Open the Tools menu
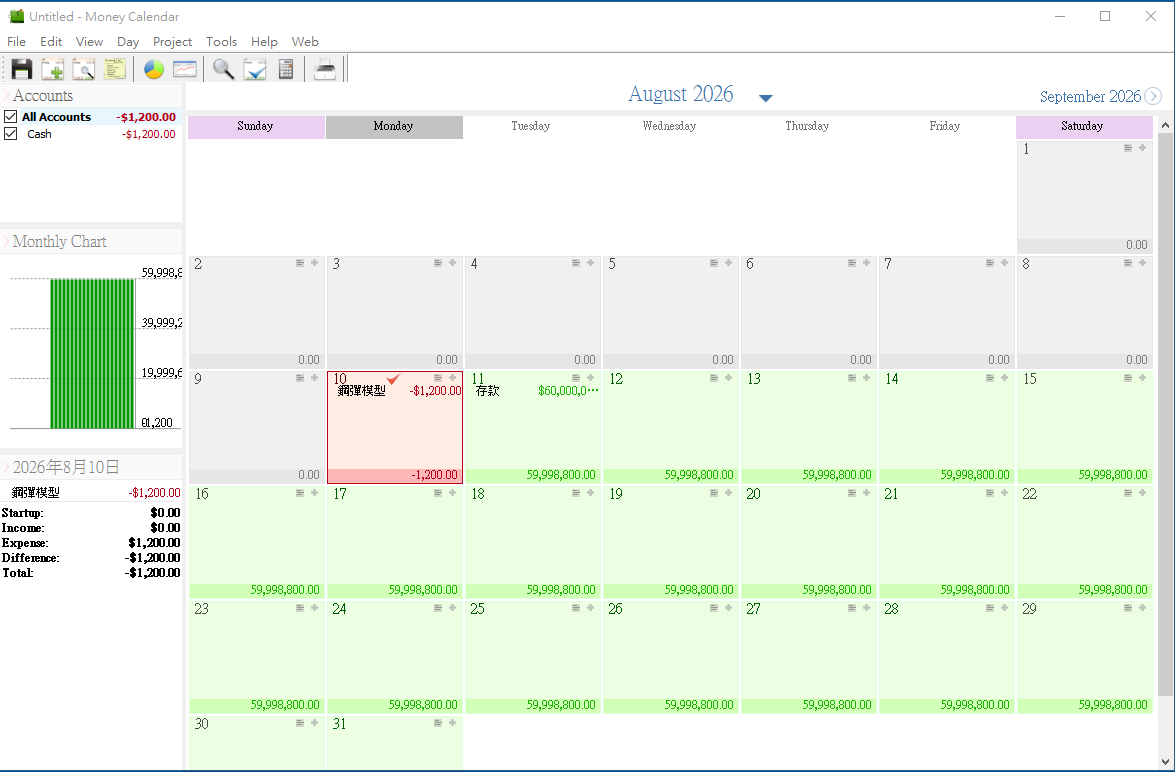Image resolution: width=1175 pixels, height=772 pixels. (221, 42)
